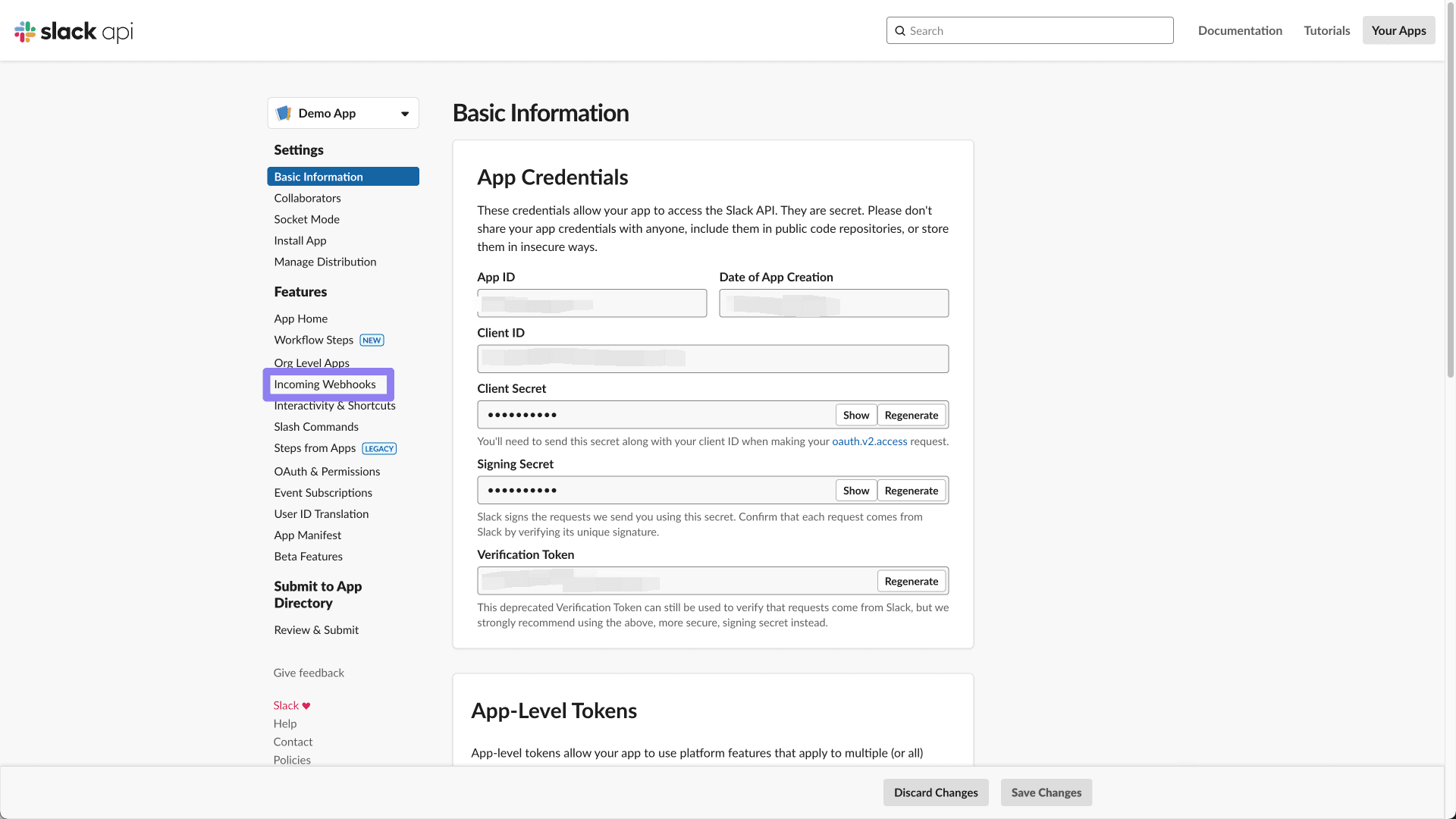Click the Slack API logo
The height and width of the screenshot is (819, 1456).
tap(73, 31)
